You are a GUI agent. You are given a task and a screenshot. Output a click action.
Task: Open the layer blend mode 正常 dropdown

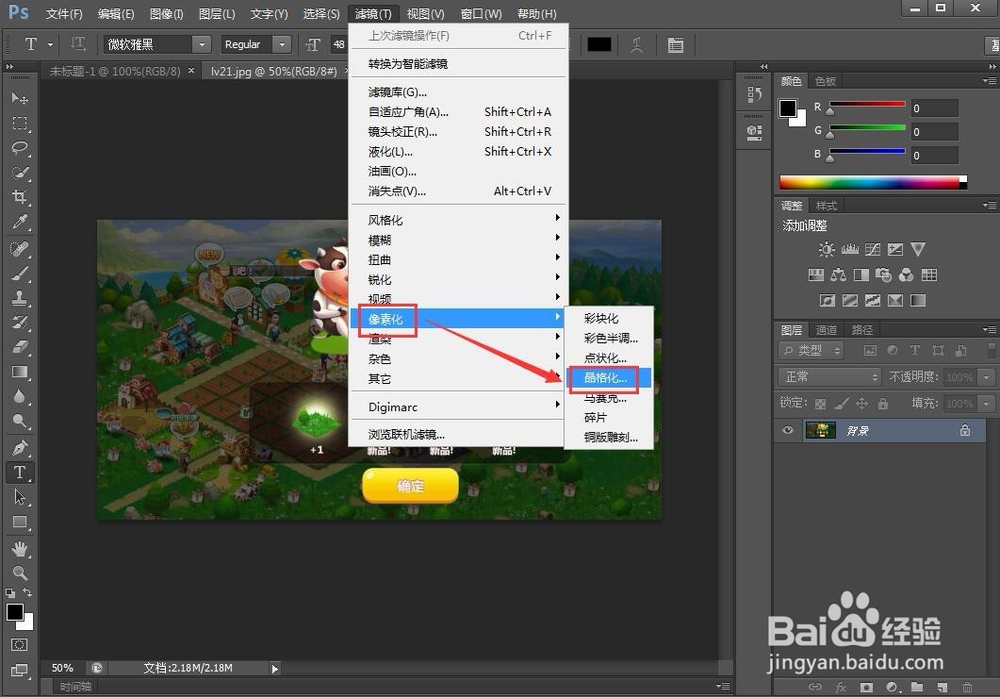click(828, 377)
